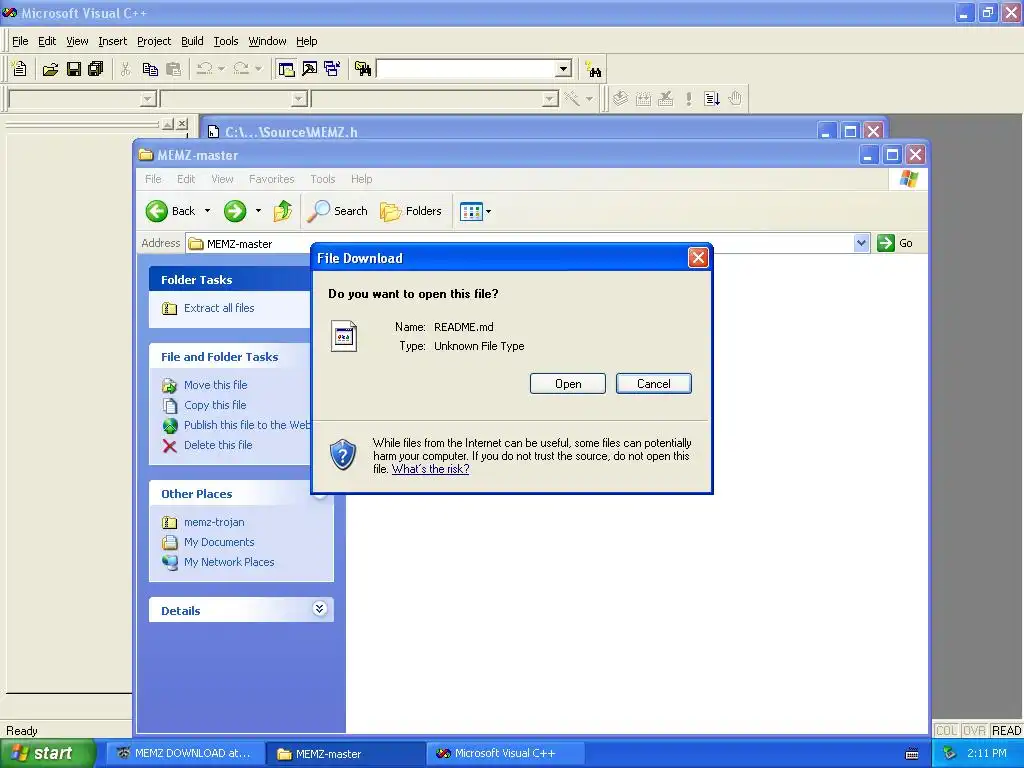Click the Compile icon in build toolbar
The height and width of the screenshot is (768, 1024).
click(x=620, y=99)
